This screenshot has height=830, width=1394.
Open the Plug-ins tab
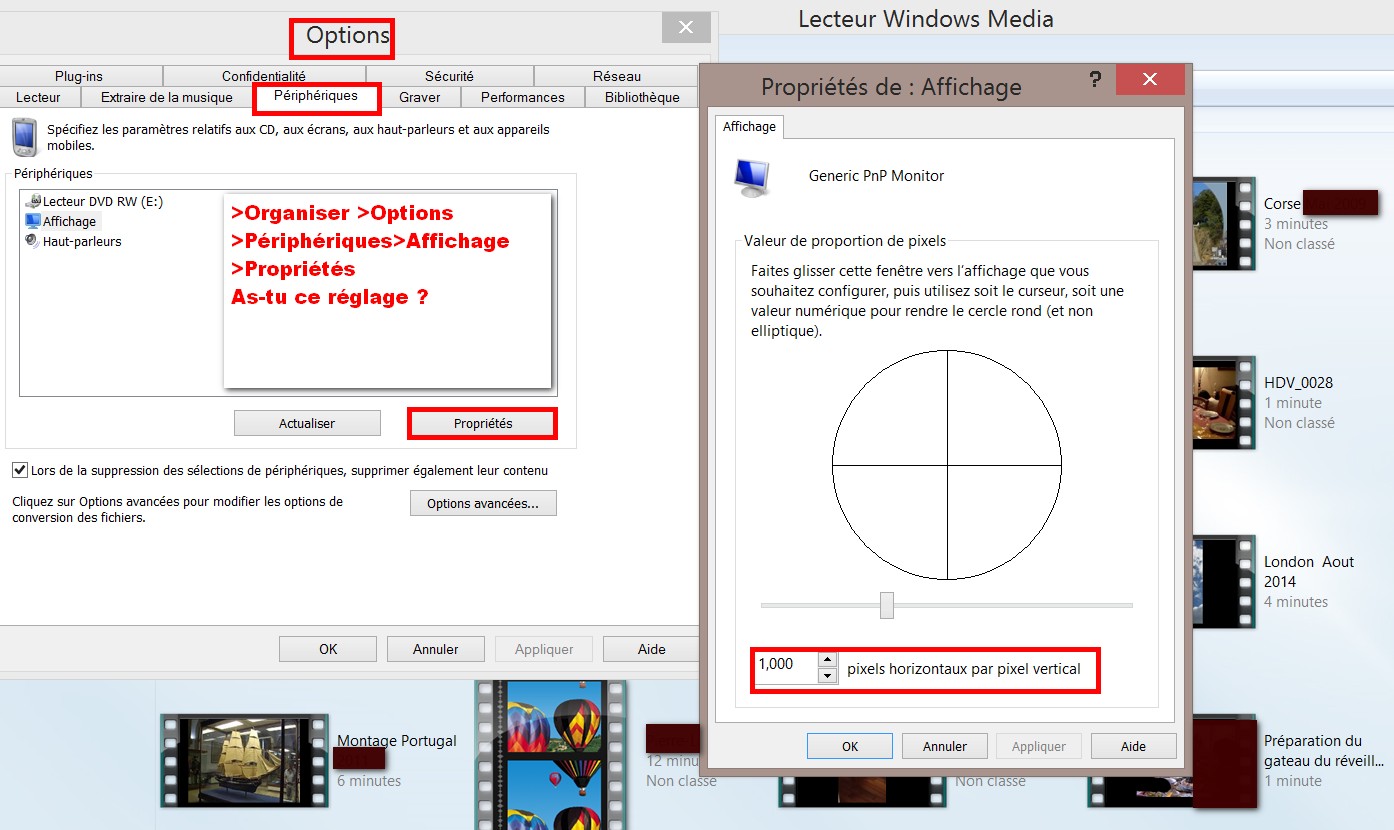[79, 76]
